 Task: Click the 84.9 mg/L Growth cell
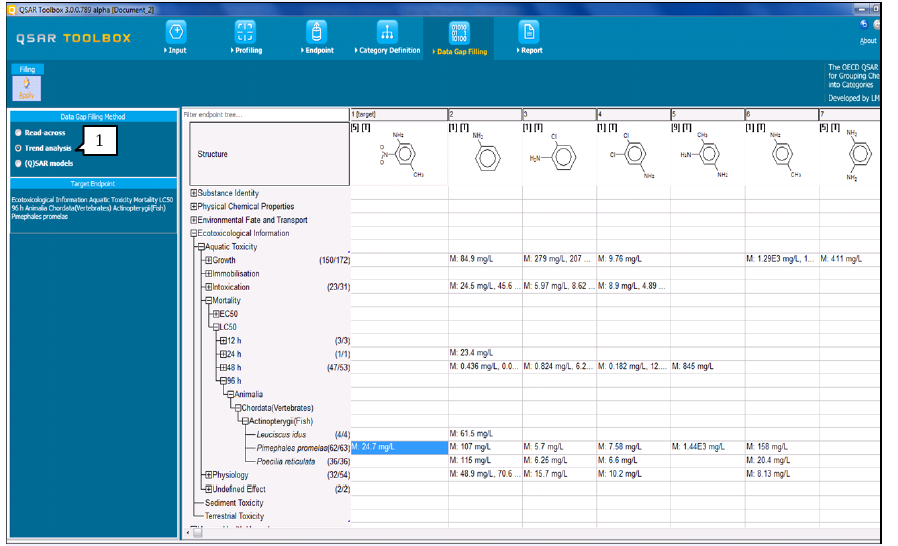(485, 260)
